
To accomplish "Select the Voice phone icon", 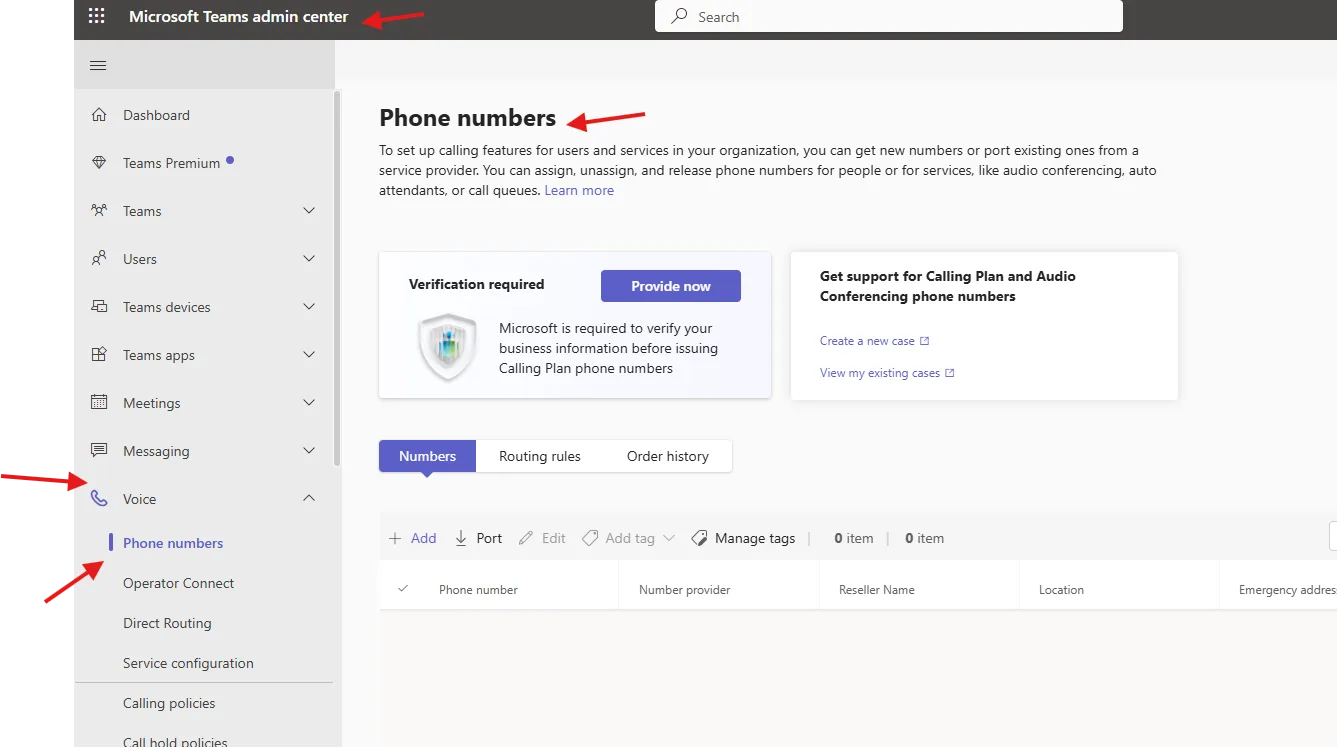I will click(98, 498).
